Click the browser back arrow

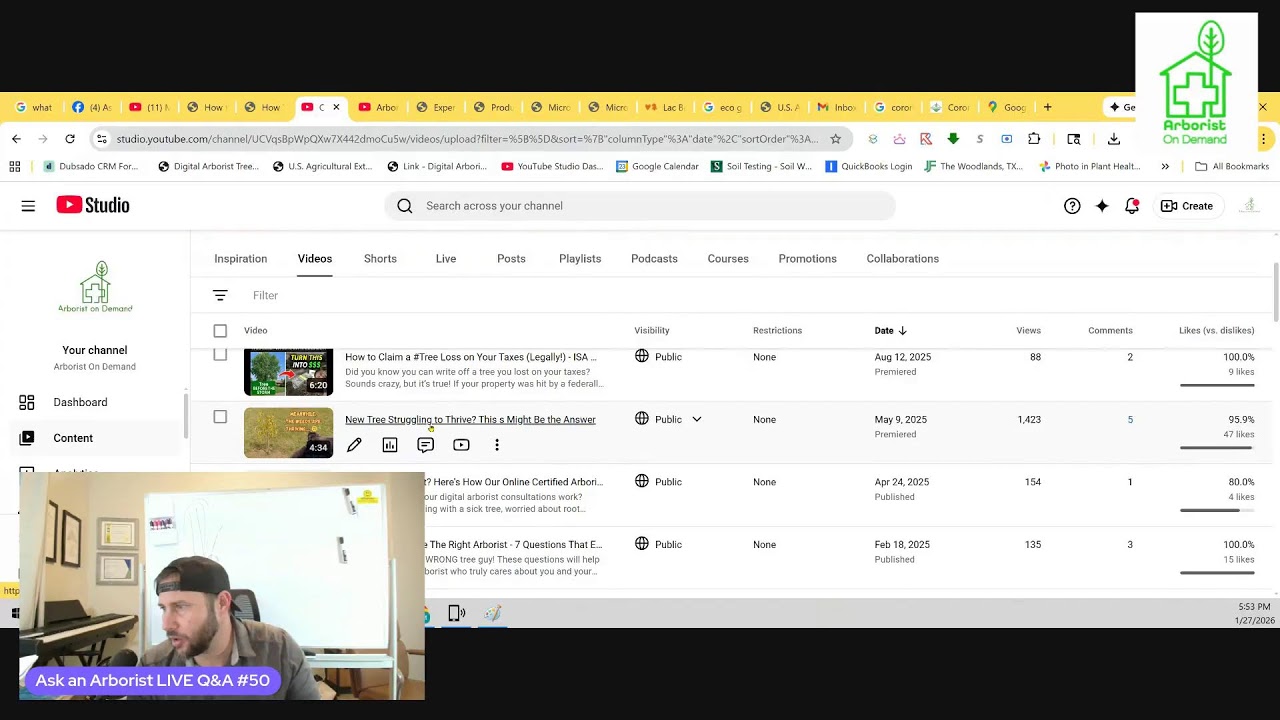tap(16, 139)
